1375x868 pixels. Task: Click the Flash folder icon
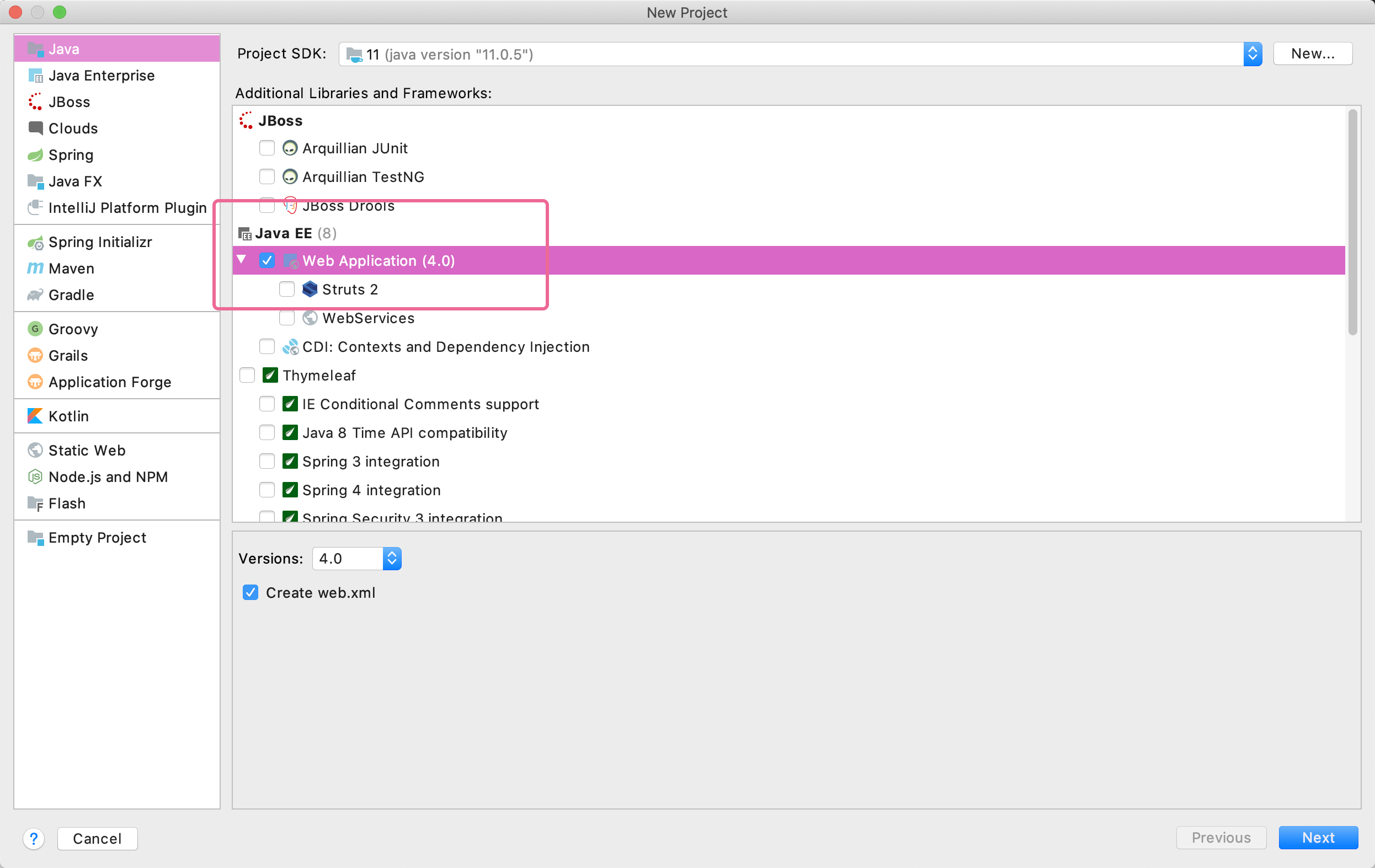coord(35,503)
